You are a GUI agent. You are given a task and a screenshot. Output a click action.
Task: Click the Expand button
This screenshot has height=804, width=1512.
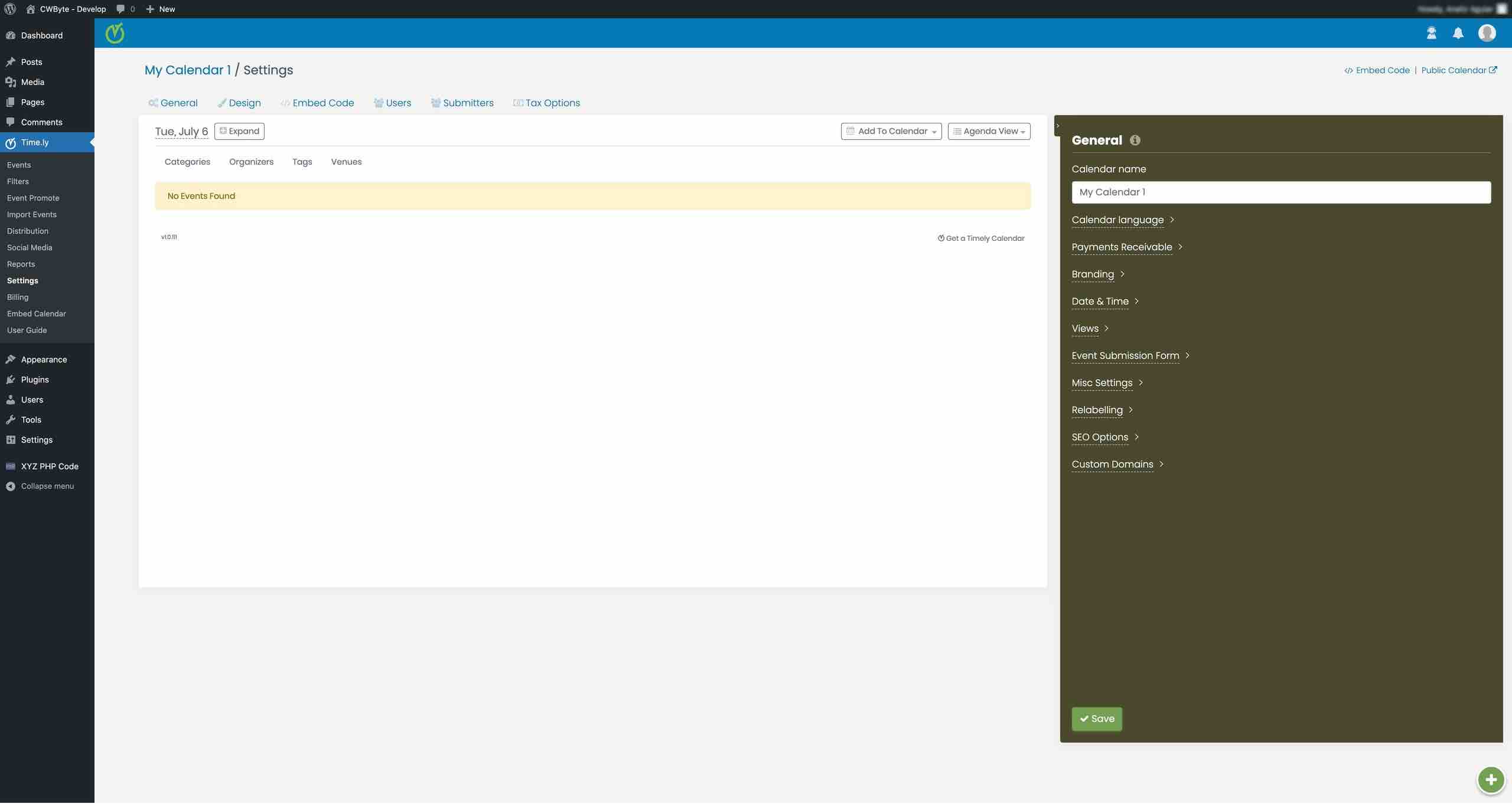[239, 131]
